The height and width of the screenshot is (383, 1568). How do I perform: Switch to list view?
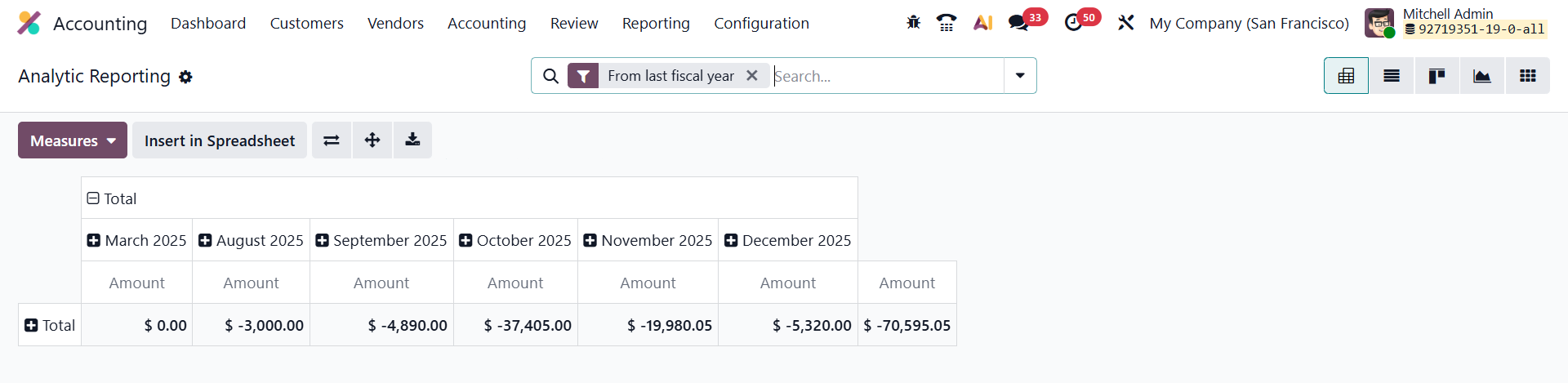pyautogui.click(x=1392, y=76)
